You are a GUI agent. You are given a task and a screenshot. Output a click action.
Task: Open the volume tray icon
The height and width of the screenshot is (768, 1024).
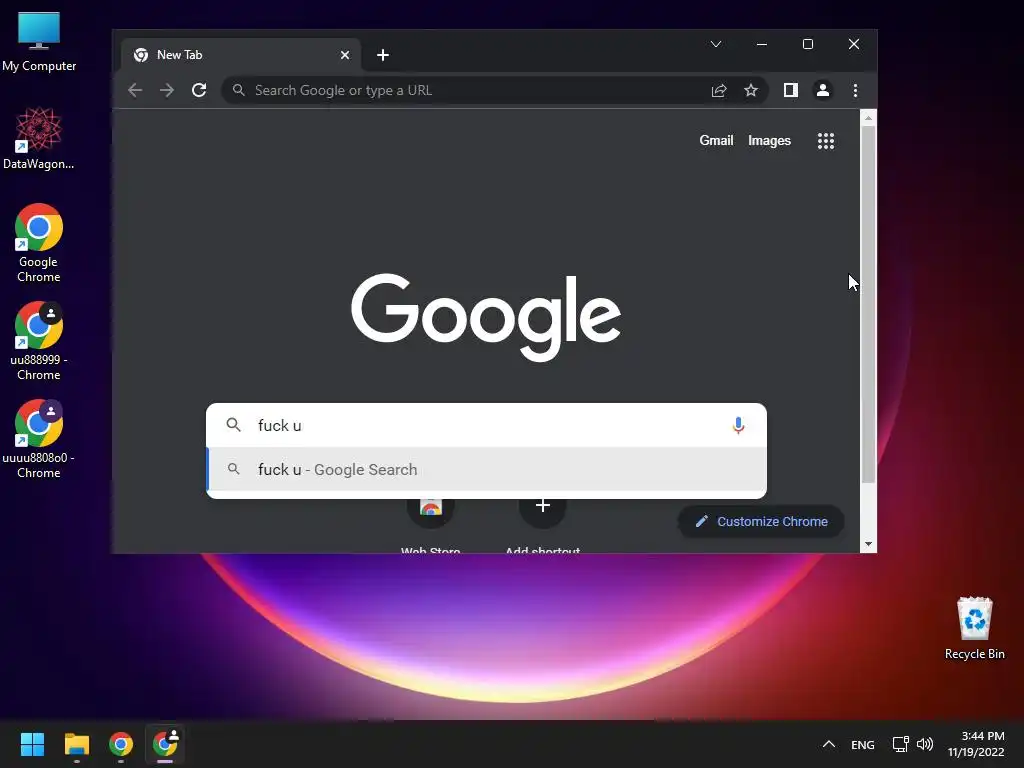tap(925, 744)
